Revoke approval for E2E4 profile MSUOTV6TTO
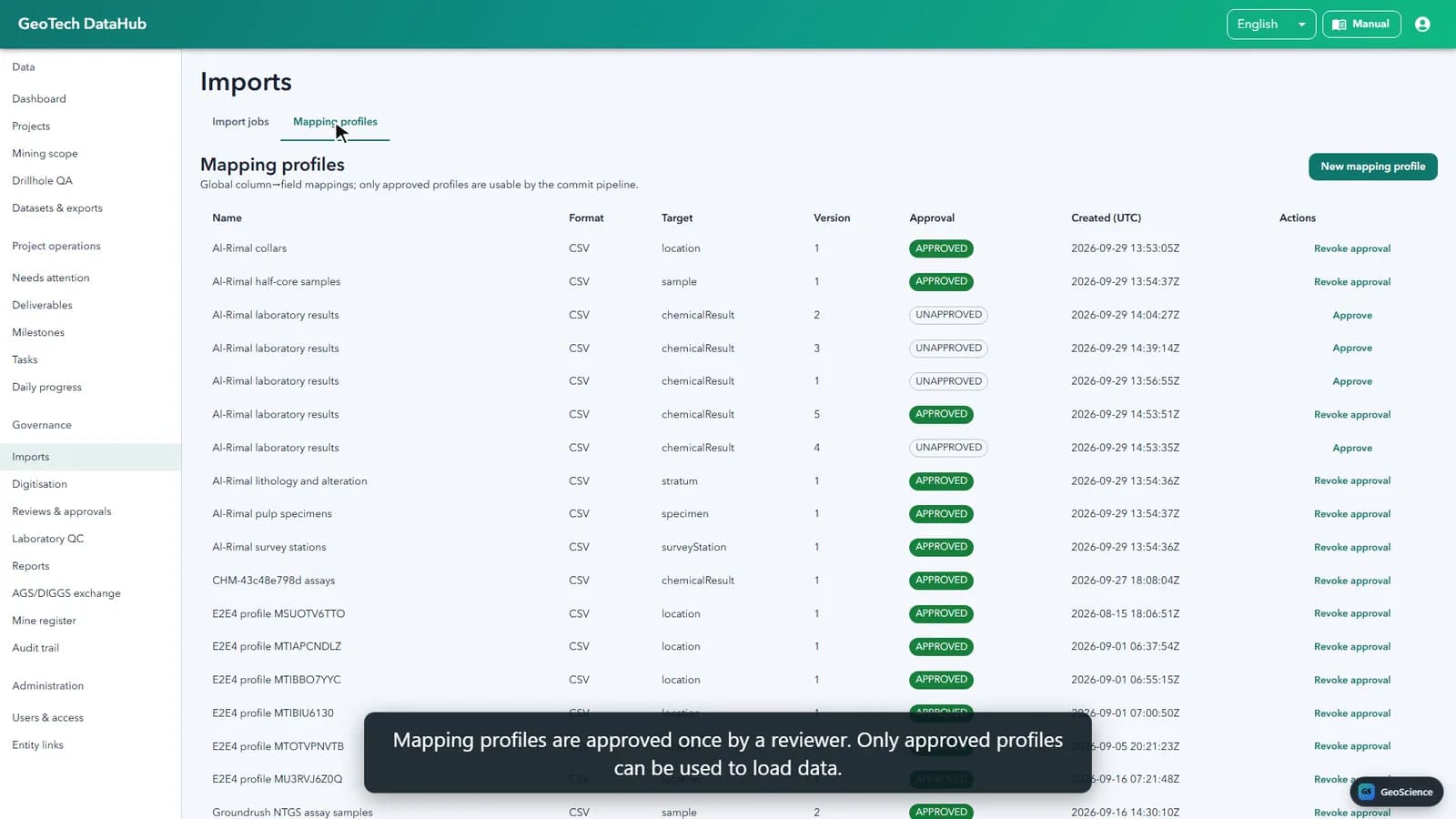The height and width of the screenshot is (819, 1456). pyautogui.click(x=1351, y=614)
